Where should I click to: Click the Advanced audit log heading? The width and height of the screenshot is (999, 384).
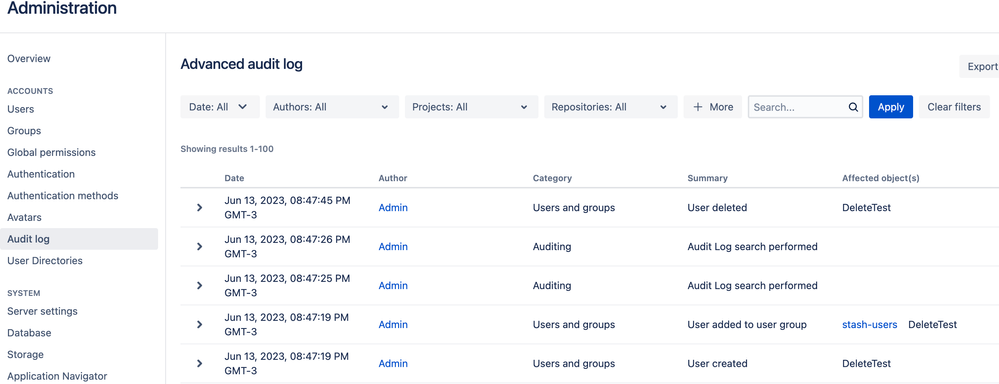coord(241,64)
